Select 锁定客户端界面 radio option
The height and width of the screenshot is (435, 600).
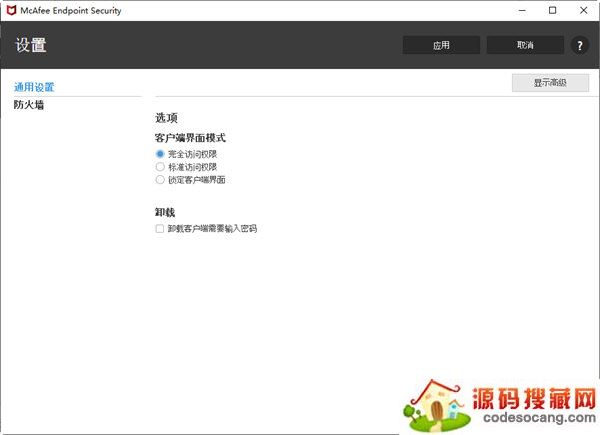point(160,179)
